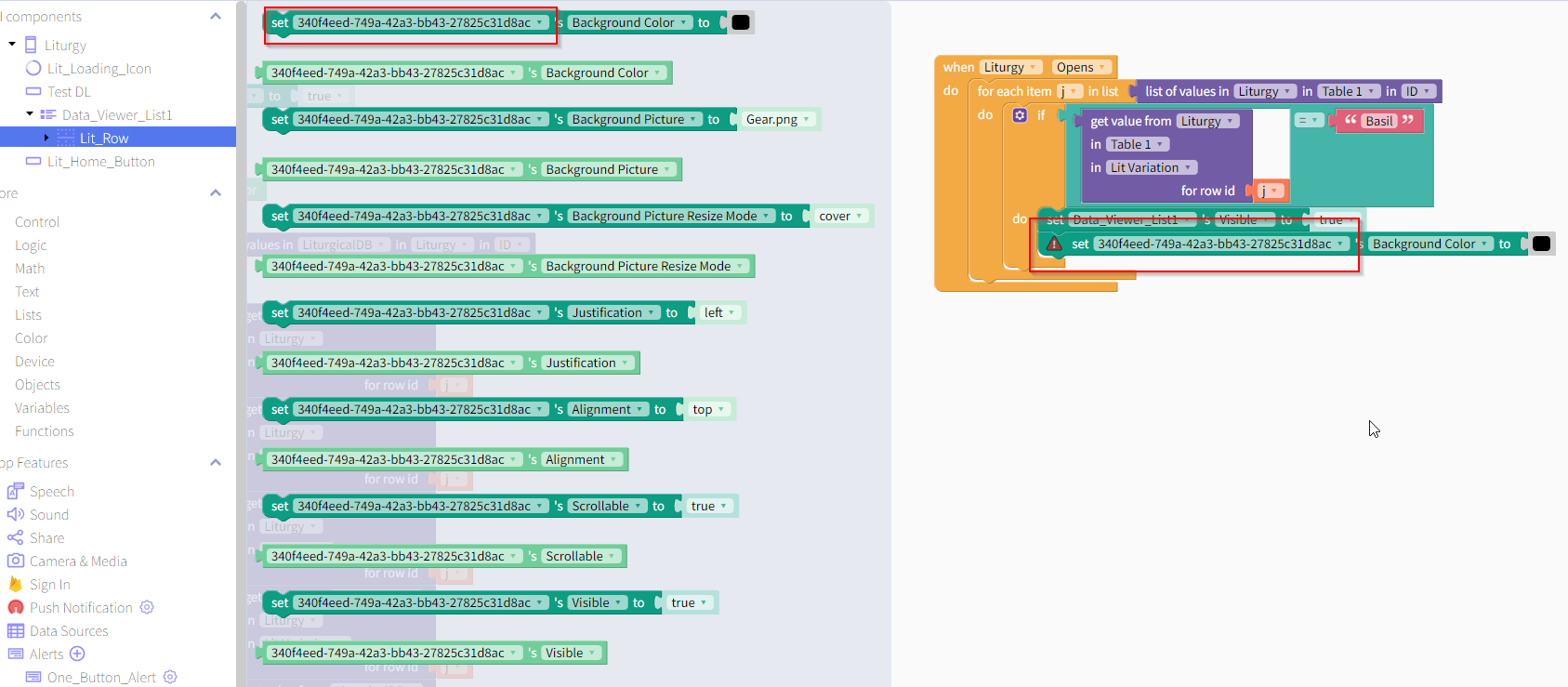Open the left justification value dropdown
1568x687 pixels.
[719, 312]
